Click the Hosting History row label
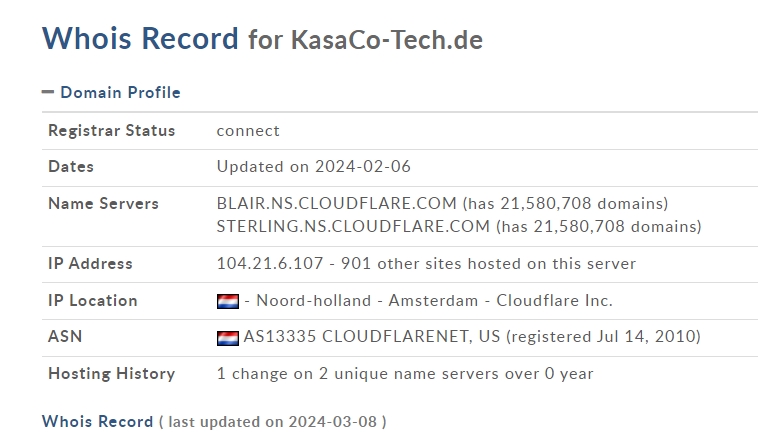The width and height of the screenshot is (758, 438). click(x=112, y=374)
